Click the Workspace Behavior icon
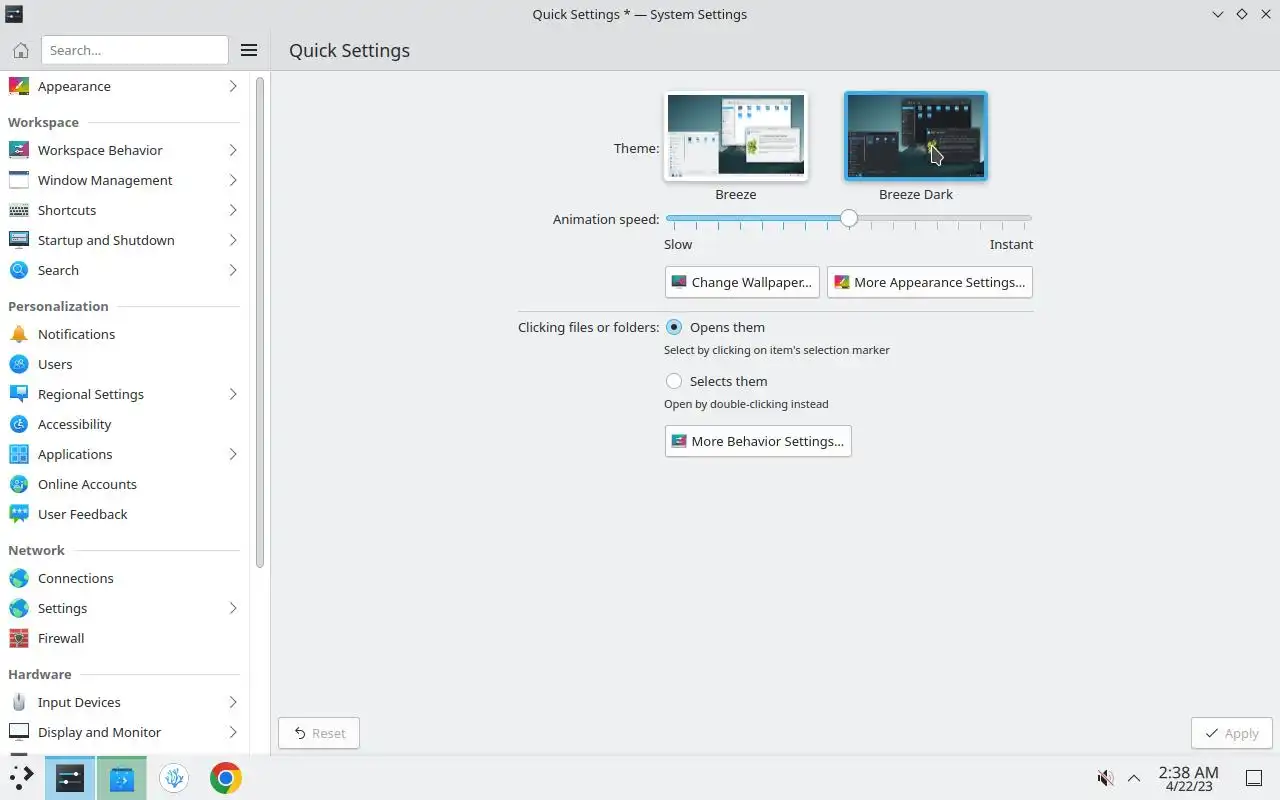 pos(18,150)
